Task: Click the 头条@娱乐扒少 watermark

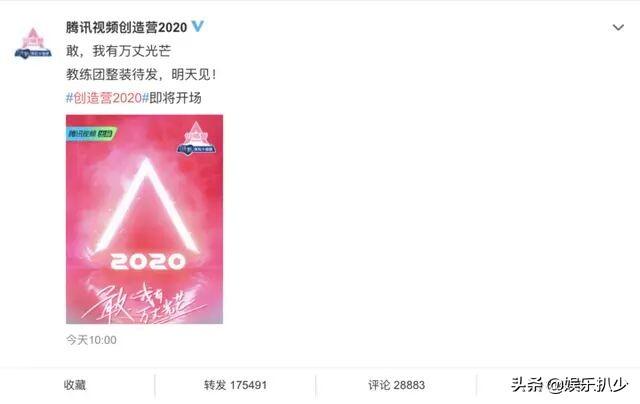Action: pos(569,385)
